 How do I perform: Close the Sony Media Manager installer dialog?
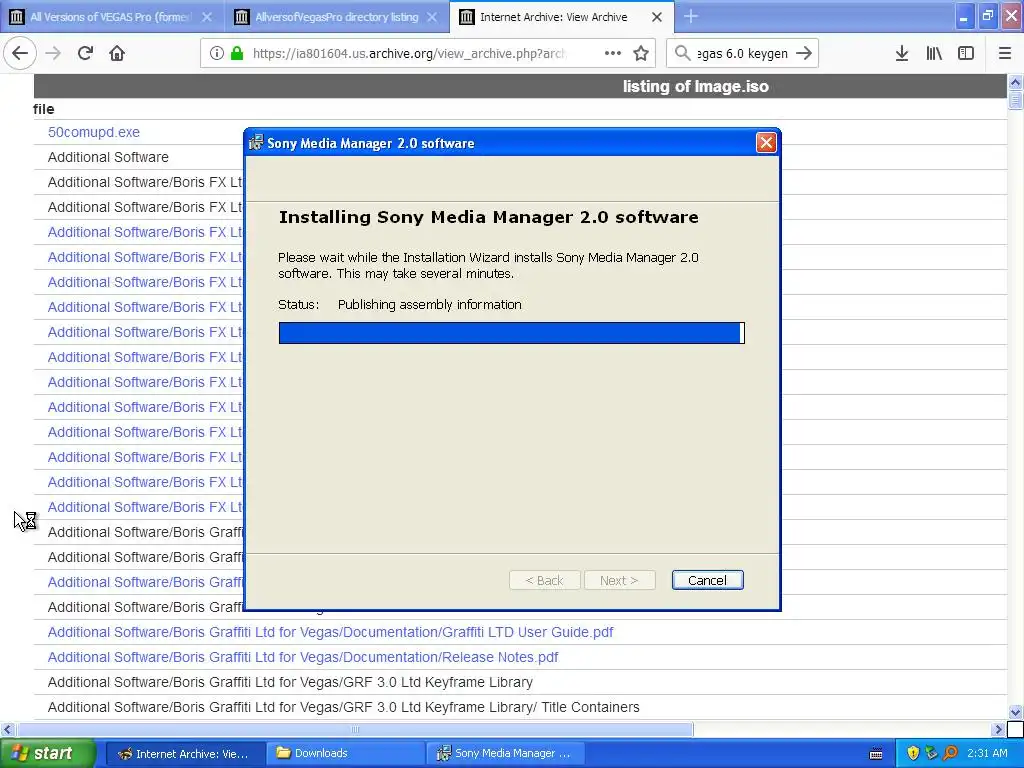pyautogui.click(x=766, y=142)
